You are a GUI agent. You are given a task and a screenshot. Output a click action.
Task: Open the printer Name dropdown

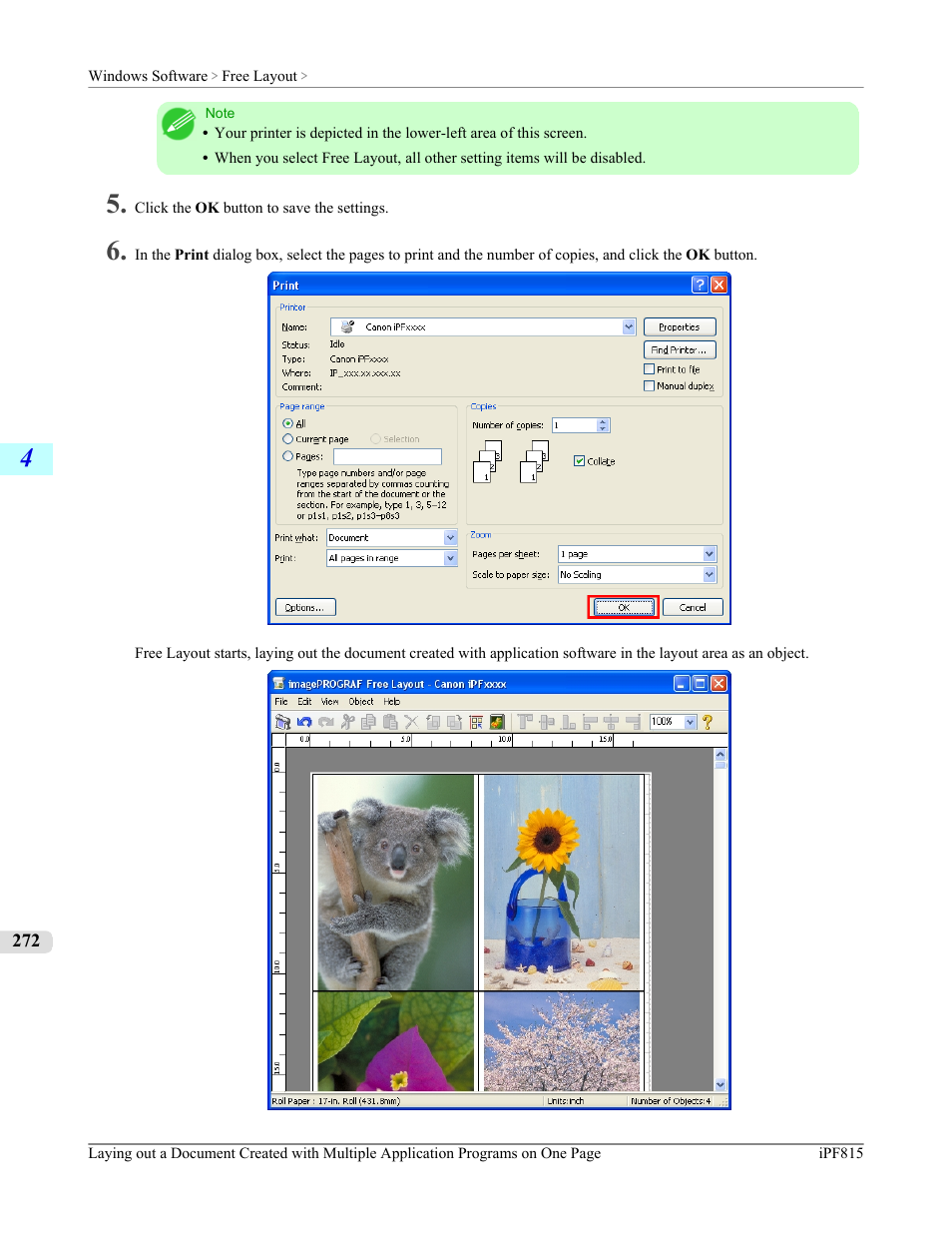629,327
